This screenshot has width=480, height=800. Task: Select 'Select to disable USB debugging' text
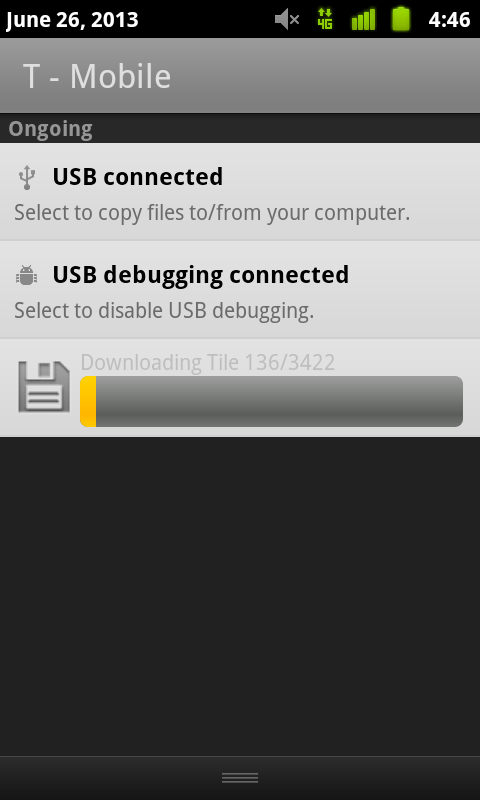164,311
